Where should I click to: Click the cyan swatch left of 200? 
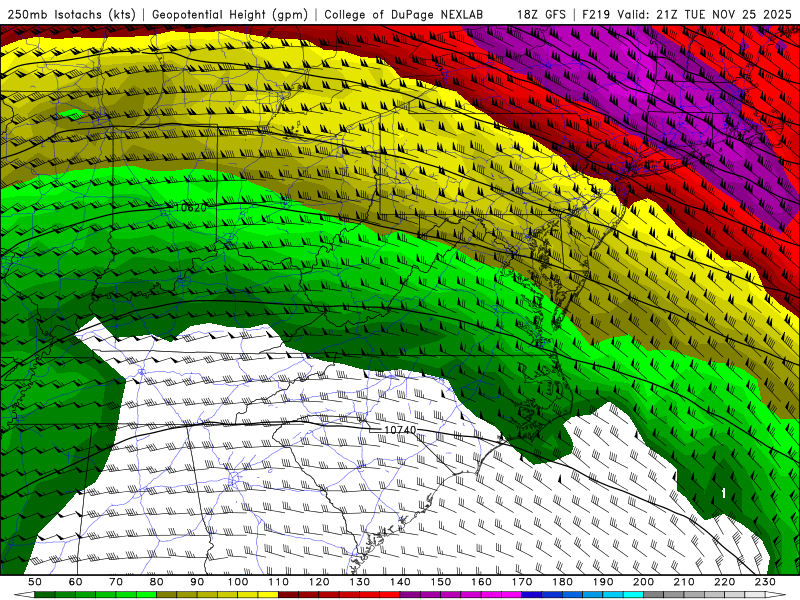click(x=633, y=595)
